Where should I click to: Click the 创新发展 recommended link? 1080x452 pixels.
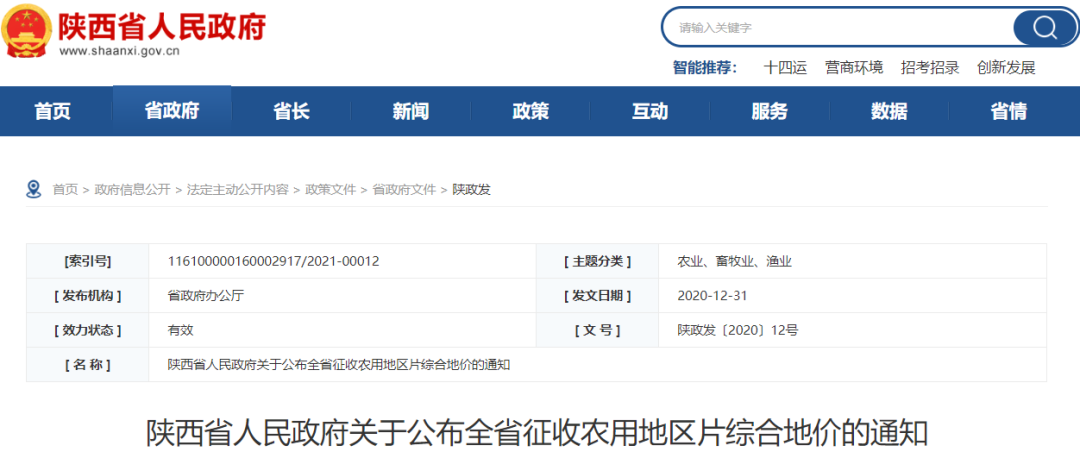click(1006, 68)
